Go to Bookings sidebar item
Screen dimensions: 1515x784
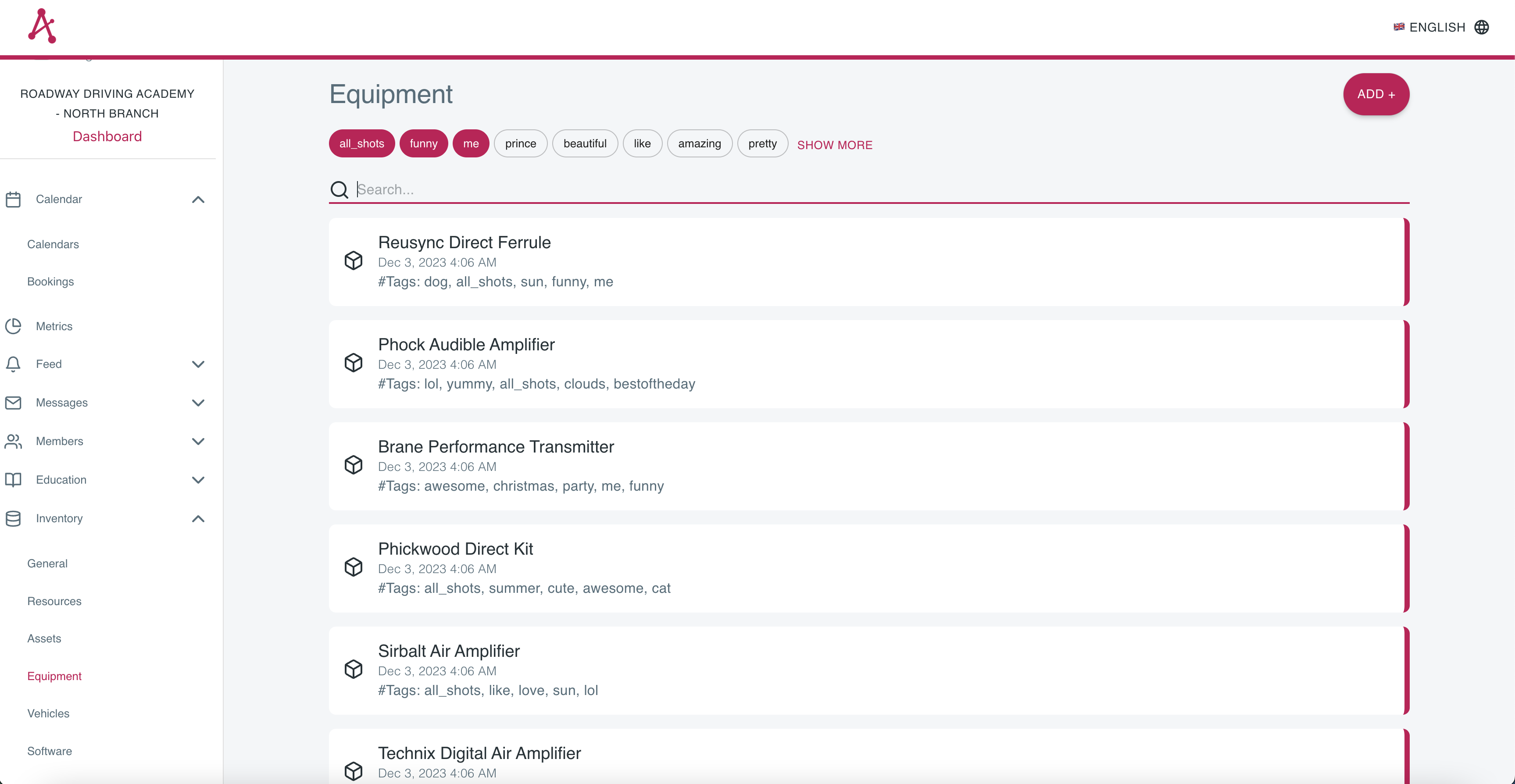pos(50,282)
